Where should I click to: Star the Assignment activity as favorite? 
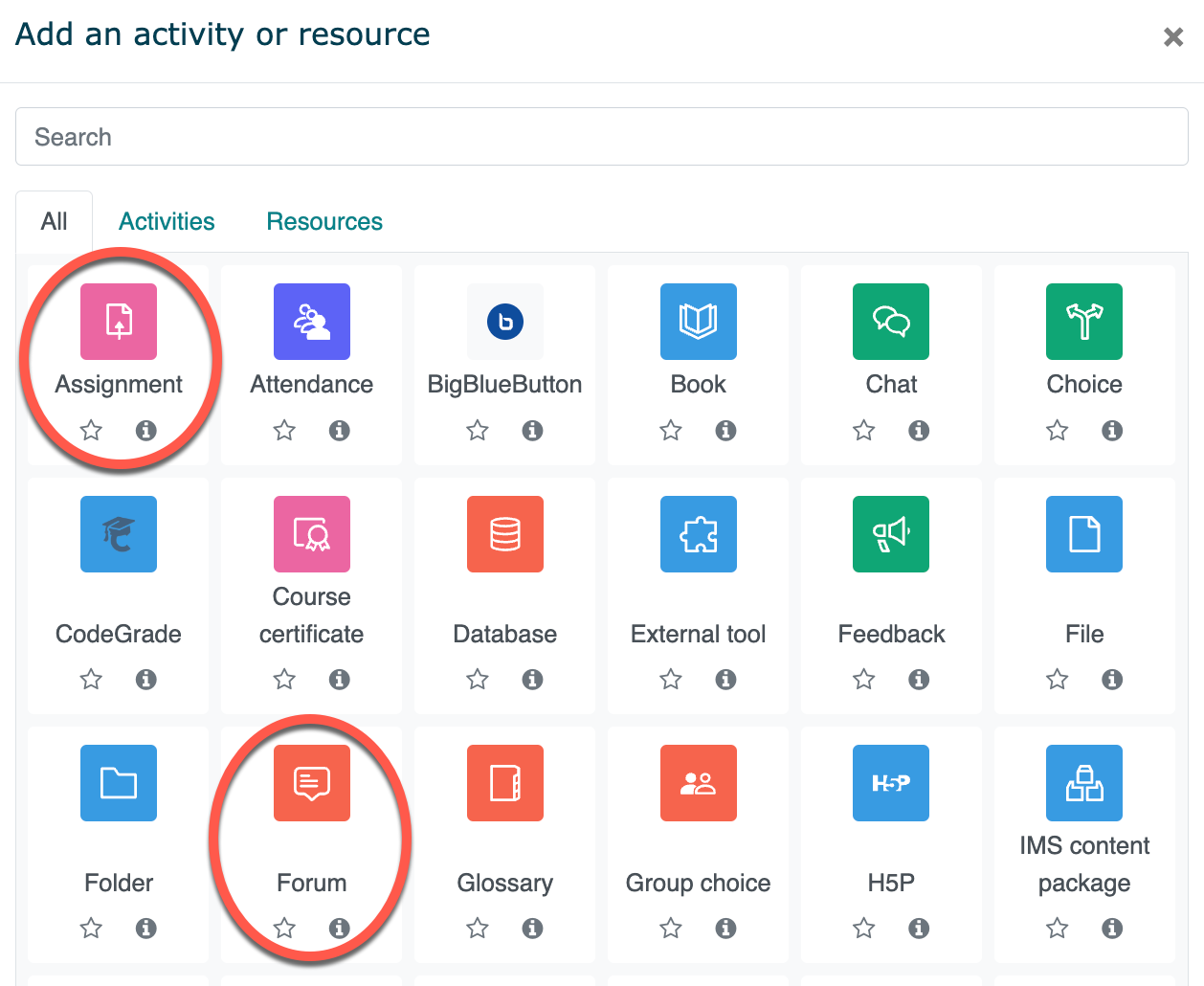click(91, 431)
